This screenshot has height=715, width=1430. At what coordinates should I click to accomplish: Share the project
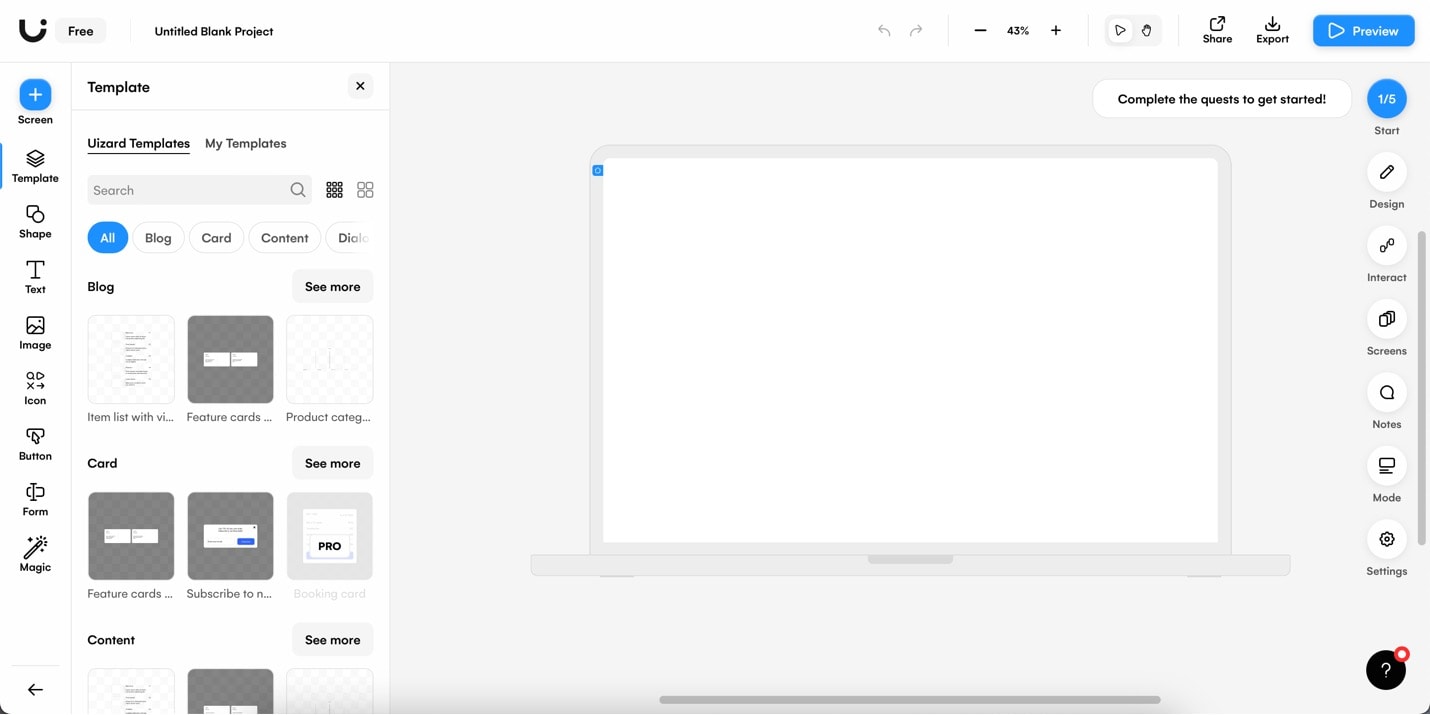pyautogui.click(x=1217, y=30)
